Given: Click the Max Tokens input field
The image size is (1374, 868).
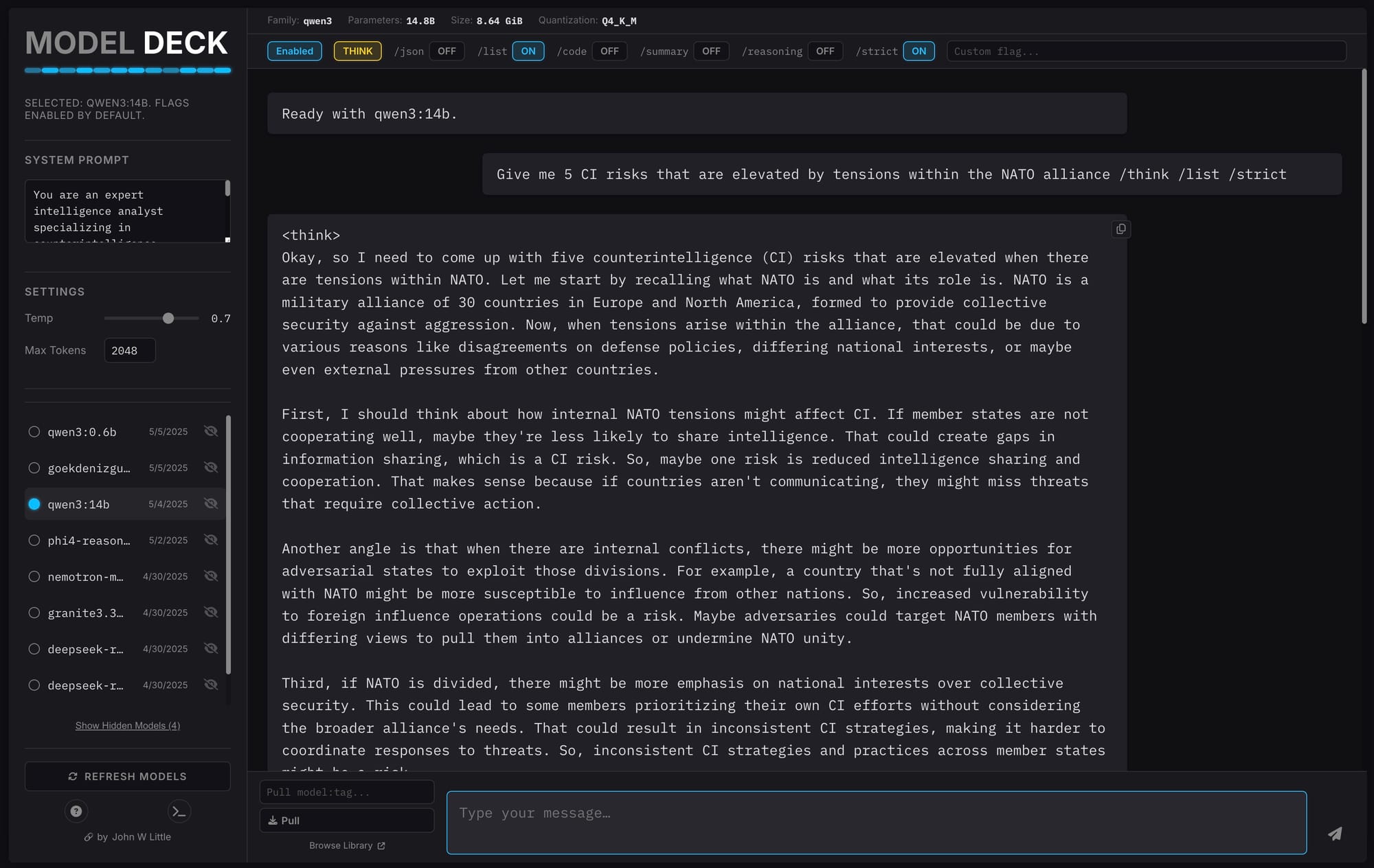Looking at the screenshot, I should coord(129,350).
